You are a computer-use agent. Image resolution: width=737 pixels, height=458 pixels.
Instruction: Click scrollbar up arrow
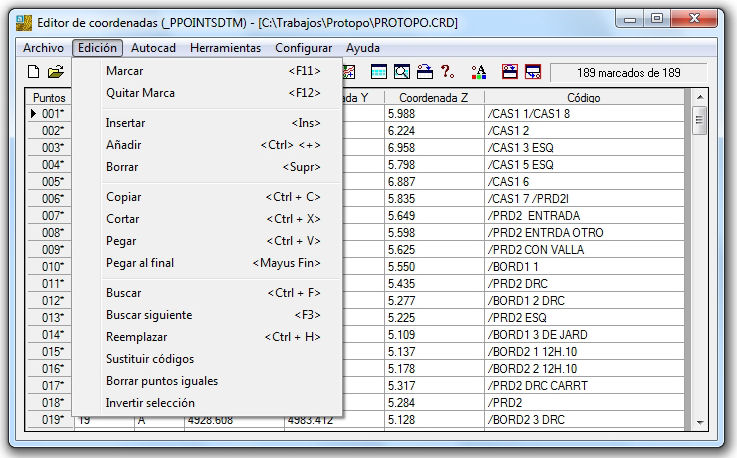[x=700, y=97]
